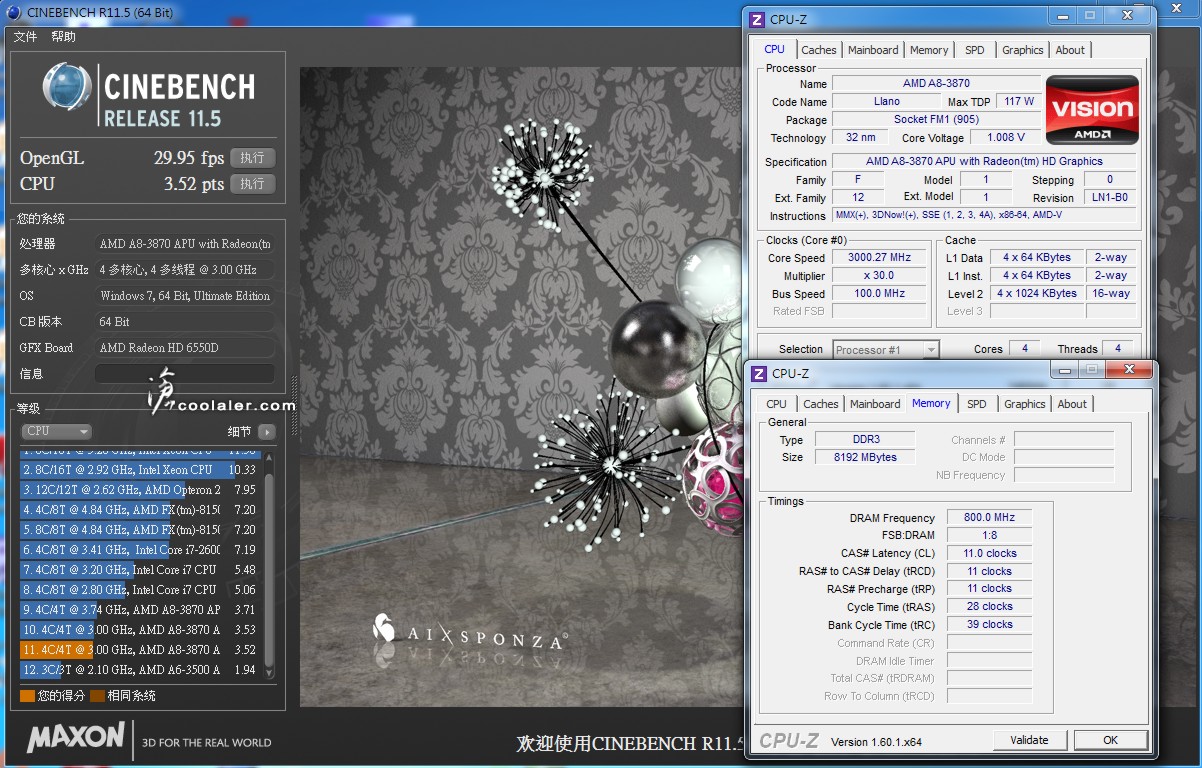Open the 文件 menu in Cinebench
The height and width of the screenshot is (768, 1202).
click(x=25, y=37)
